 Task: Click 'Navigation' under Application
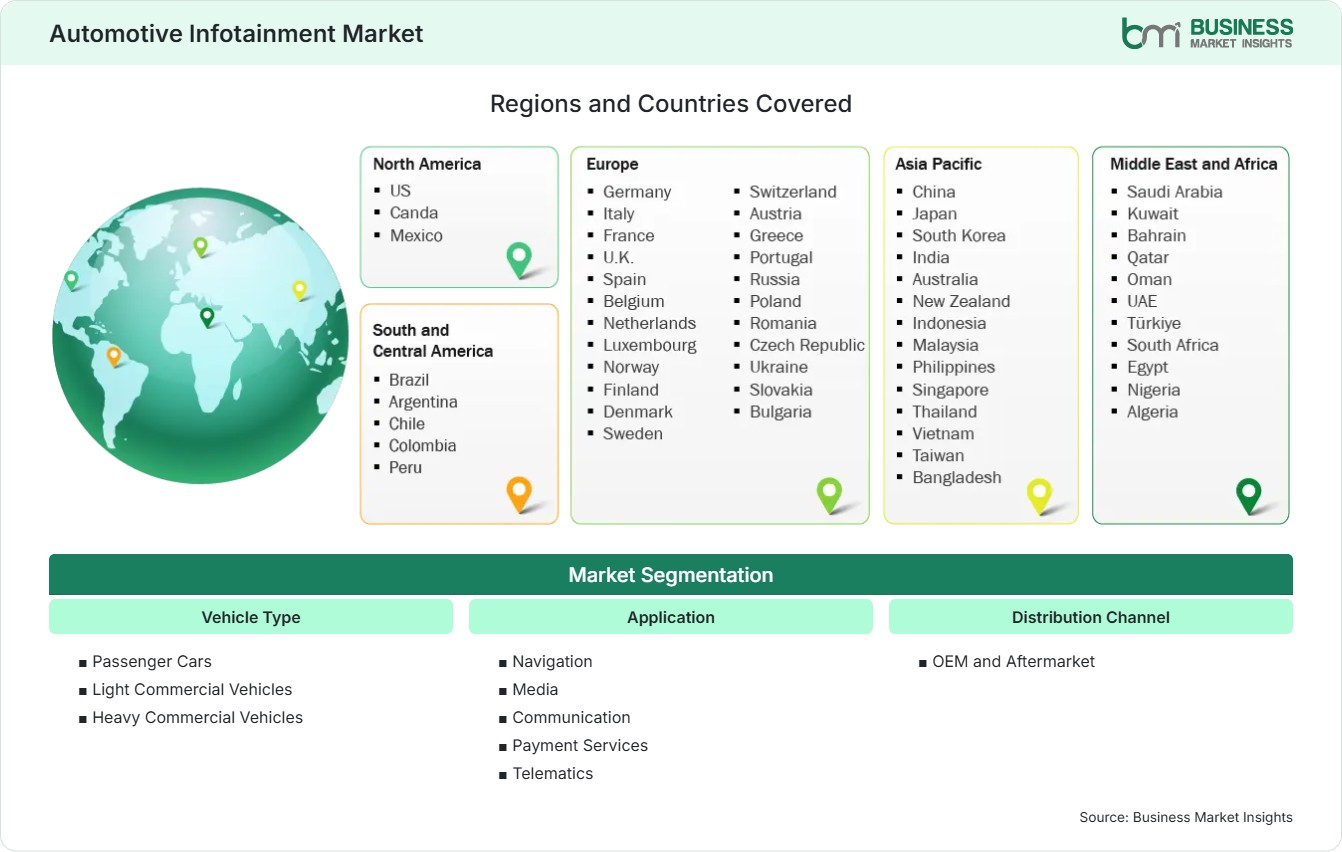pos(552,662)
